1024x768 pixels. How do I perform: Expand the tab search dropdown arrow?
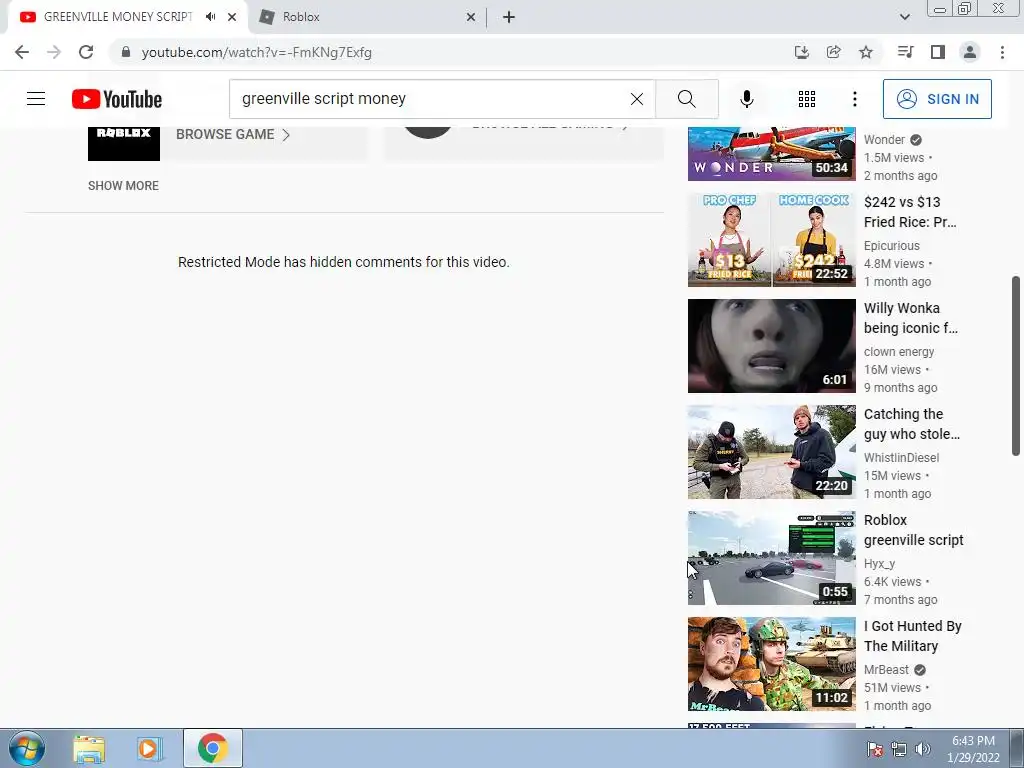[904, 17]
